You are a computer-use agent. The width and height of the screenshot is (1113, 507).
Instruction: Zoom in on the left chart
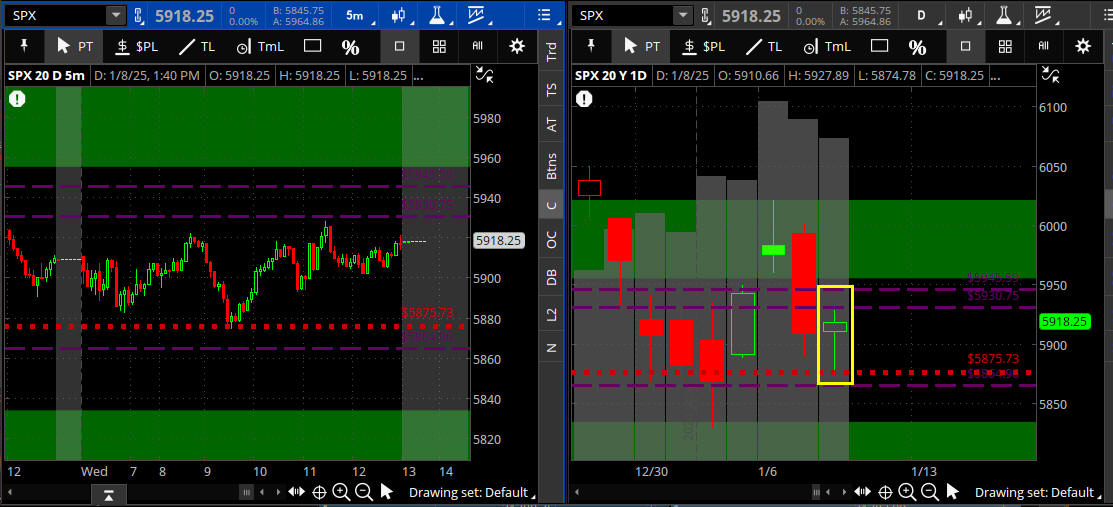click(341, 491)
